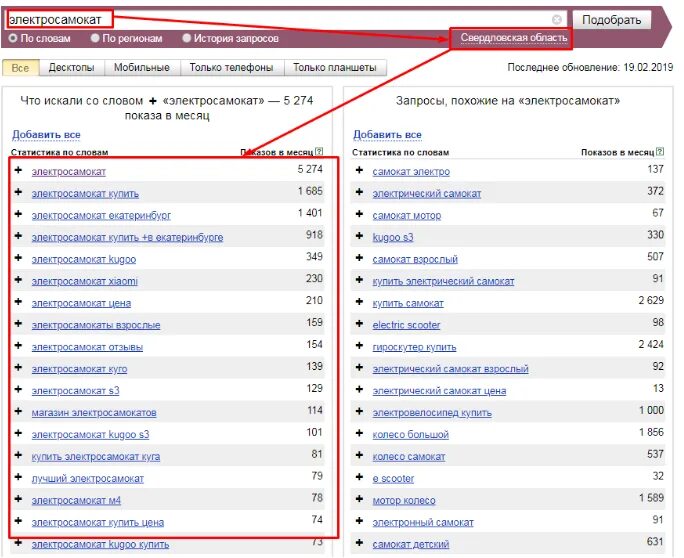Add 'электросамокаты взрослые' with plus icon
684x558 pixels.
pos(18,323)
